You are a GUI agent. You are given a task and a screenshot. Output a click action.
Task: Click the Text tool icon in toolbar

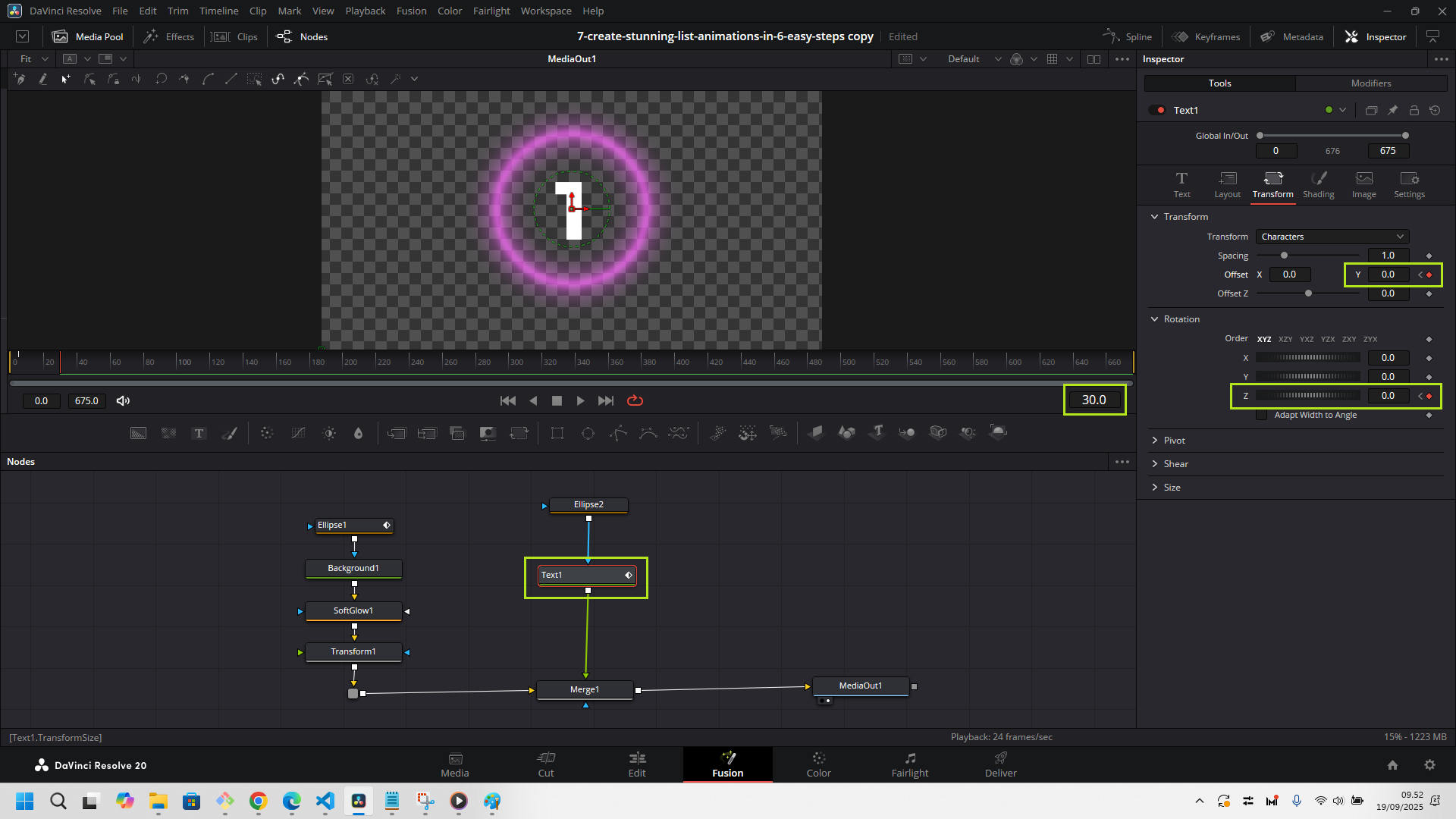(199, 433)
